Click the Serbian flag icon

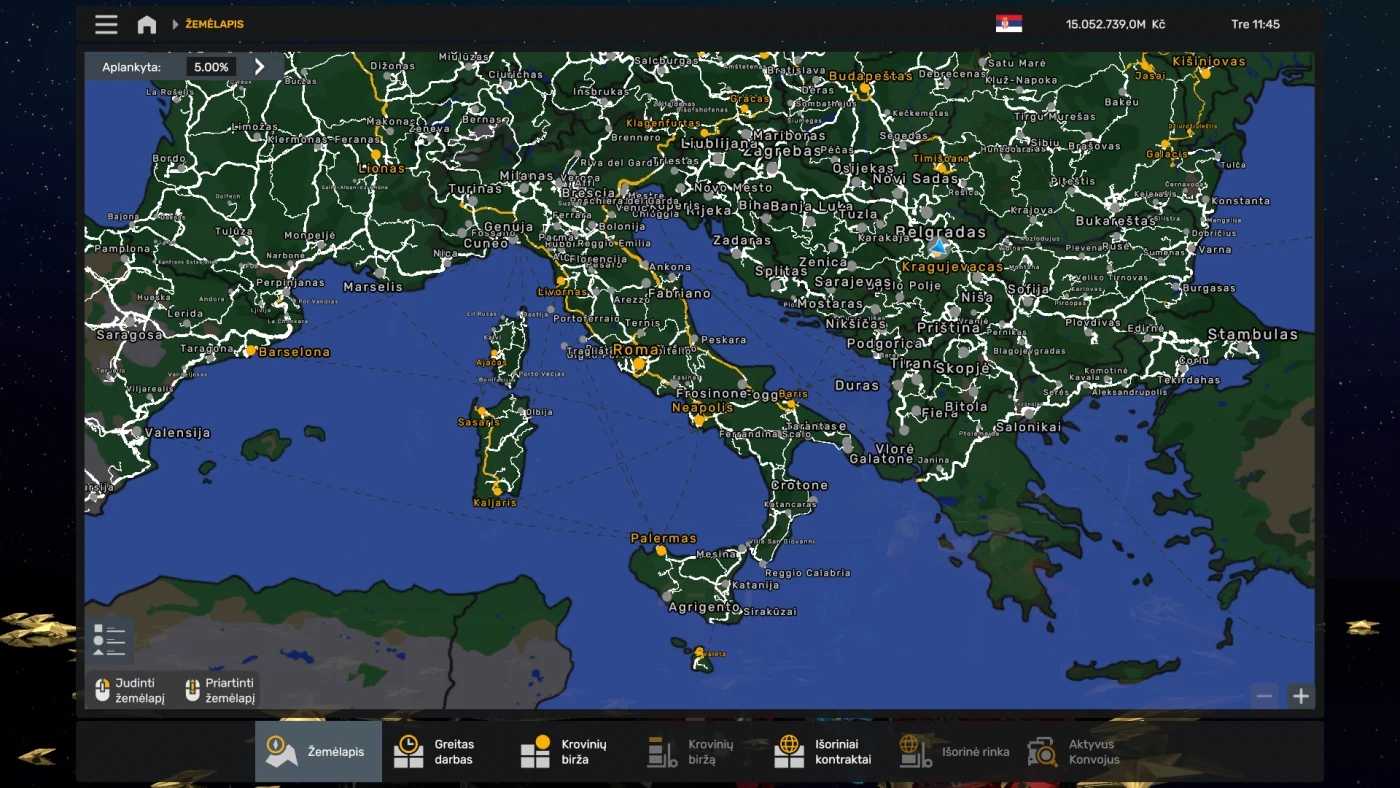click(1008, 24)
